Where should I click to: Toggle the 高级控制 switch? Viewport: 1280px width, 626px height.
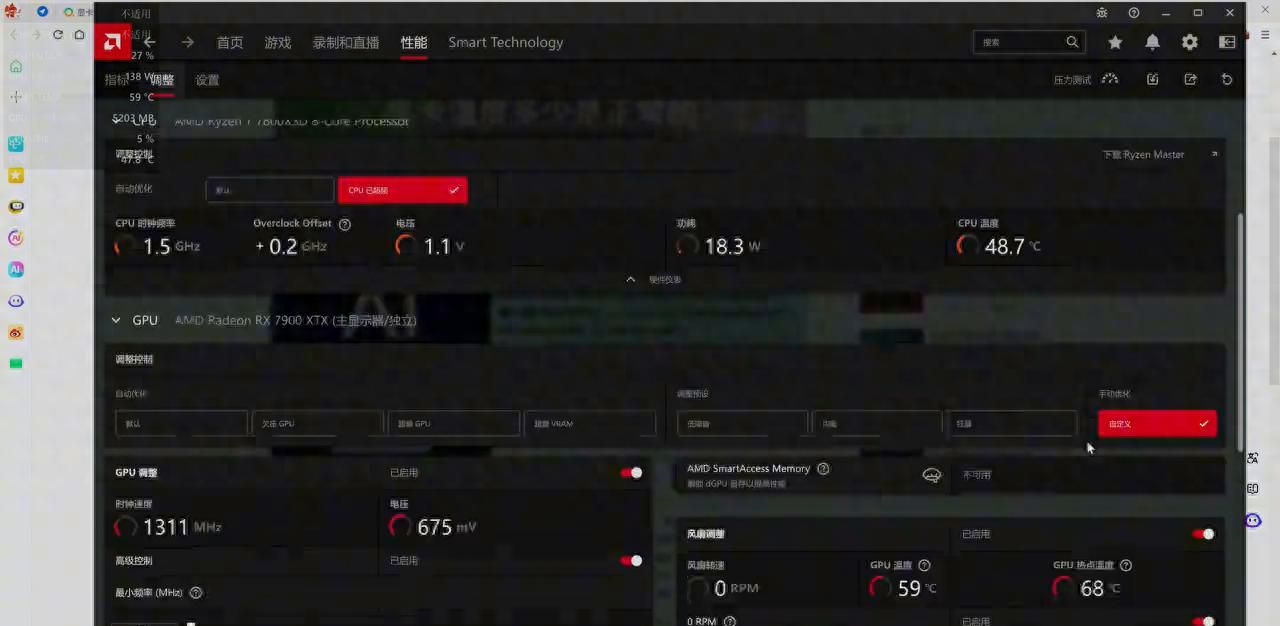[x=632, y=560]
